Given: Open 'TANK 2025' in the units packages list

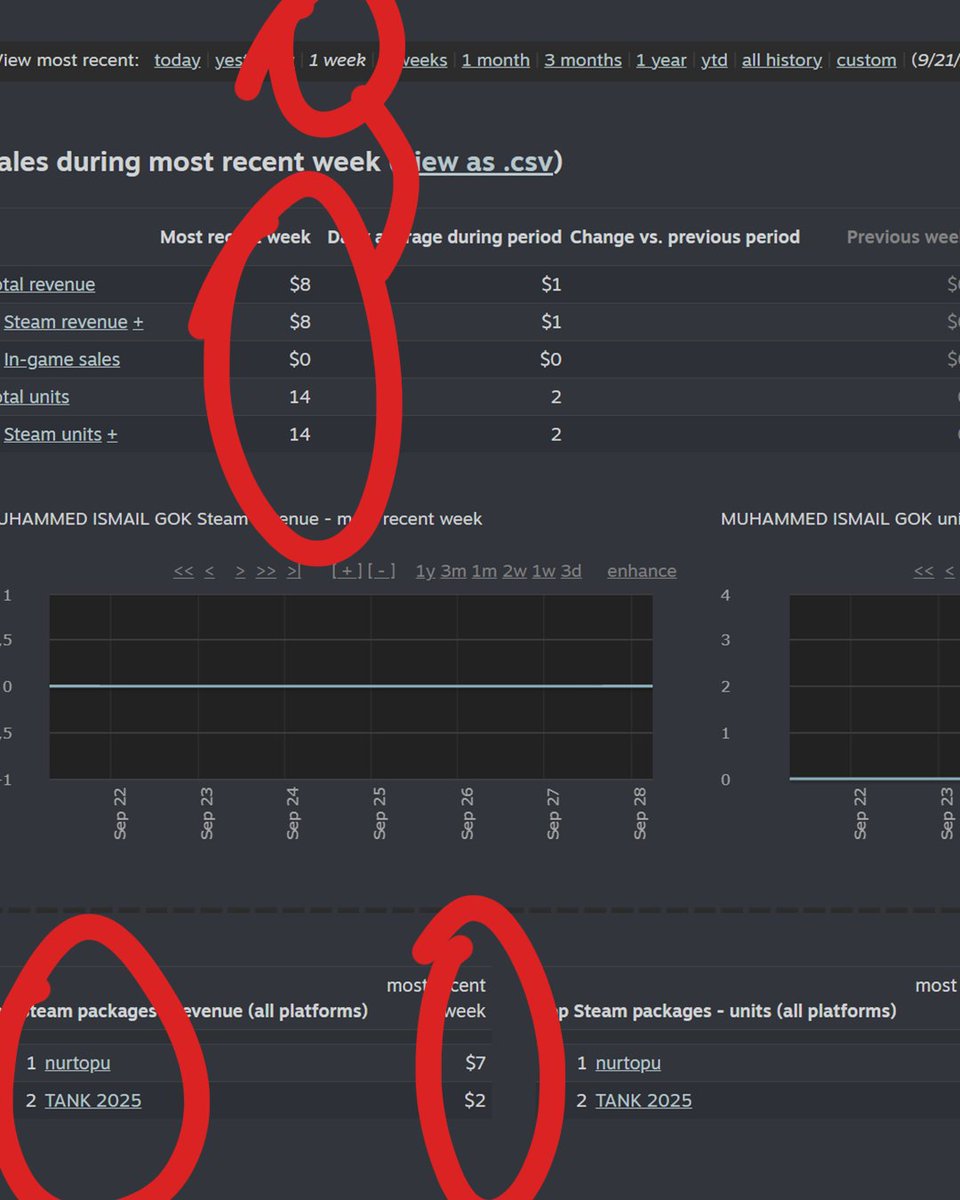Looking at the screenshot, I should (643, 1100).
